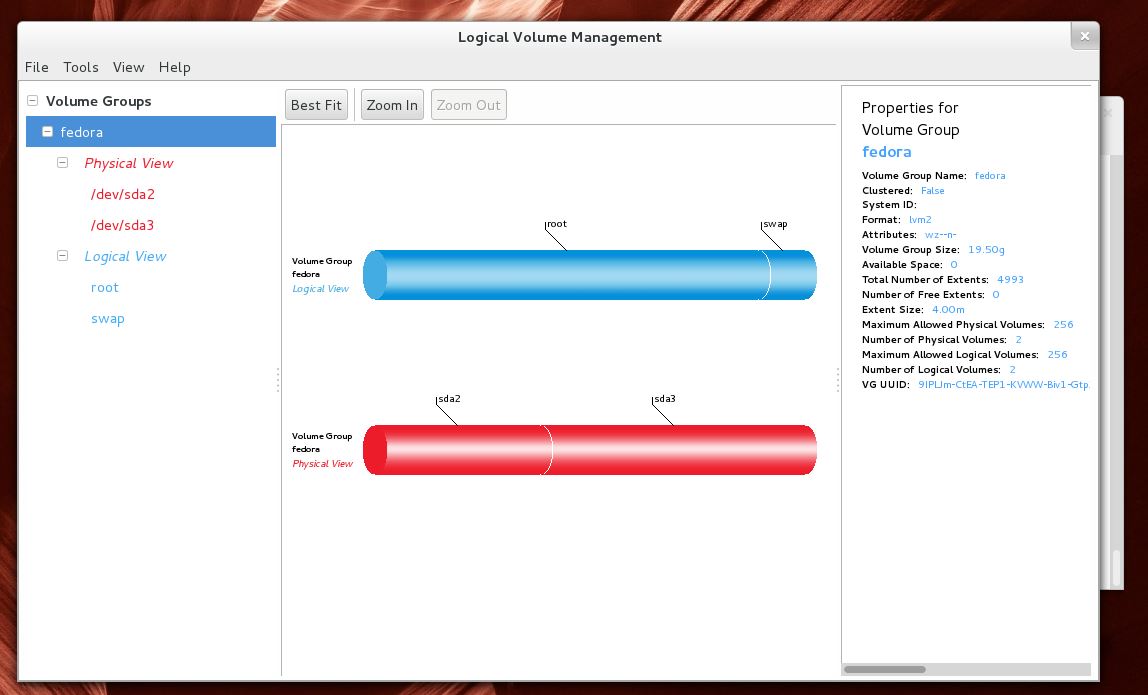Select /dev/sda2 in the tree

[122, 194]
